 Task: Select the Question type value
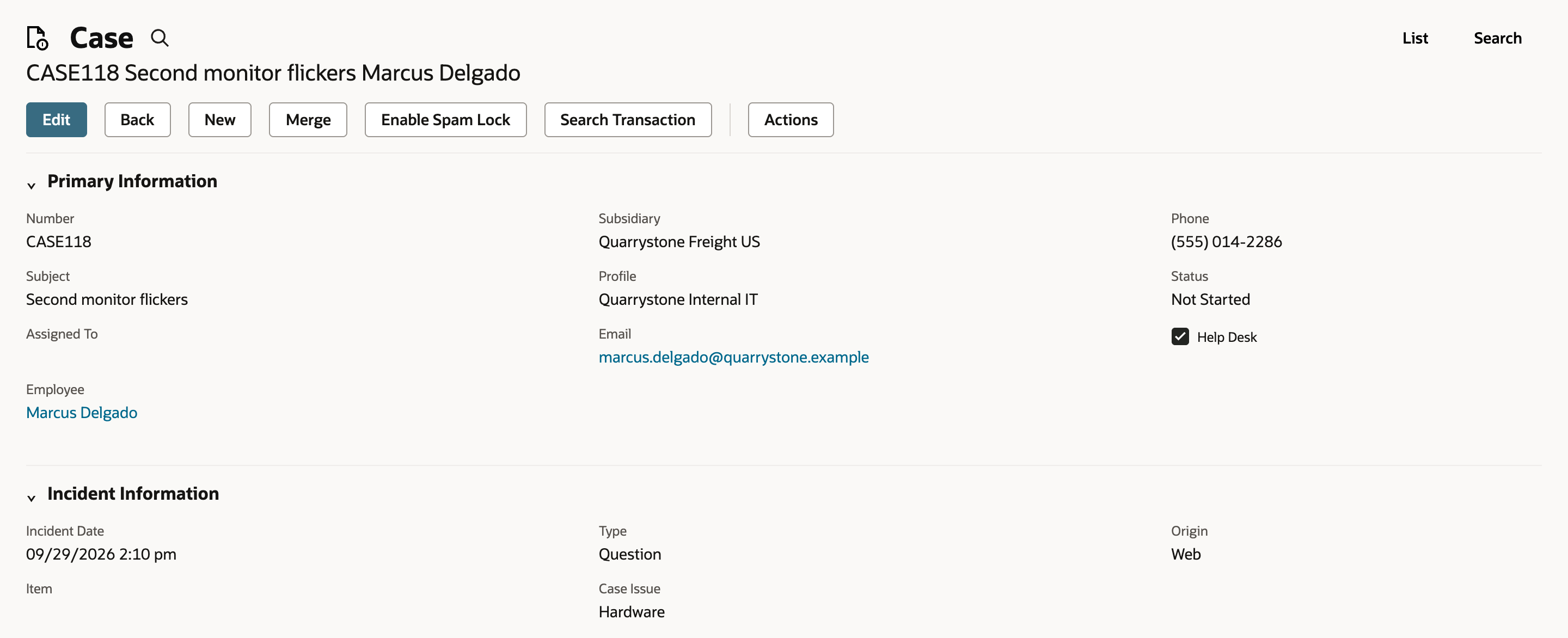tap(629, 554)
